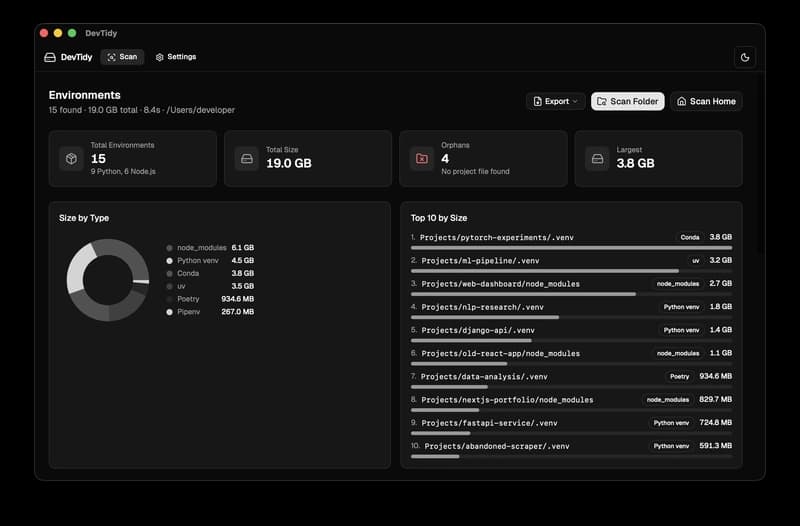This screenshot has width=800, height=526.
Task: Click the Environments heading
Action: point(85,95)
